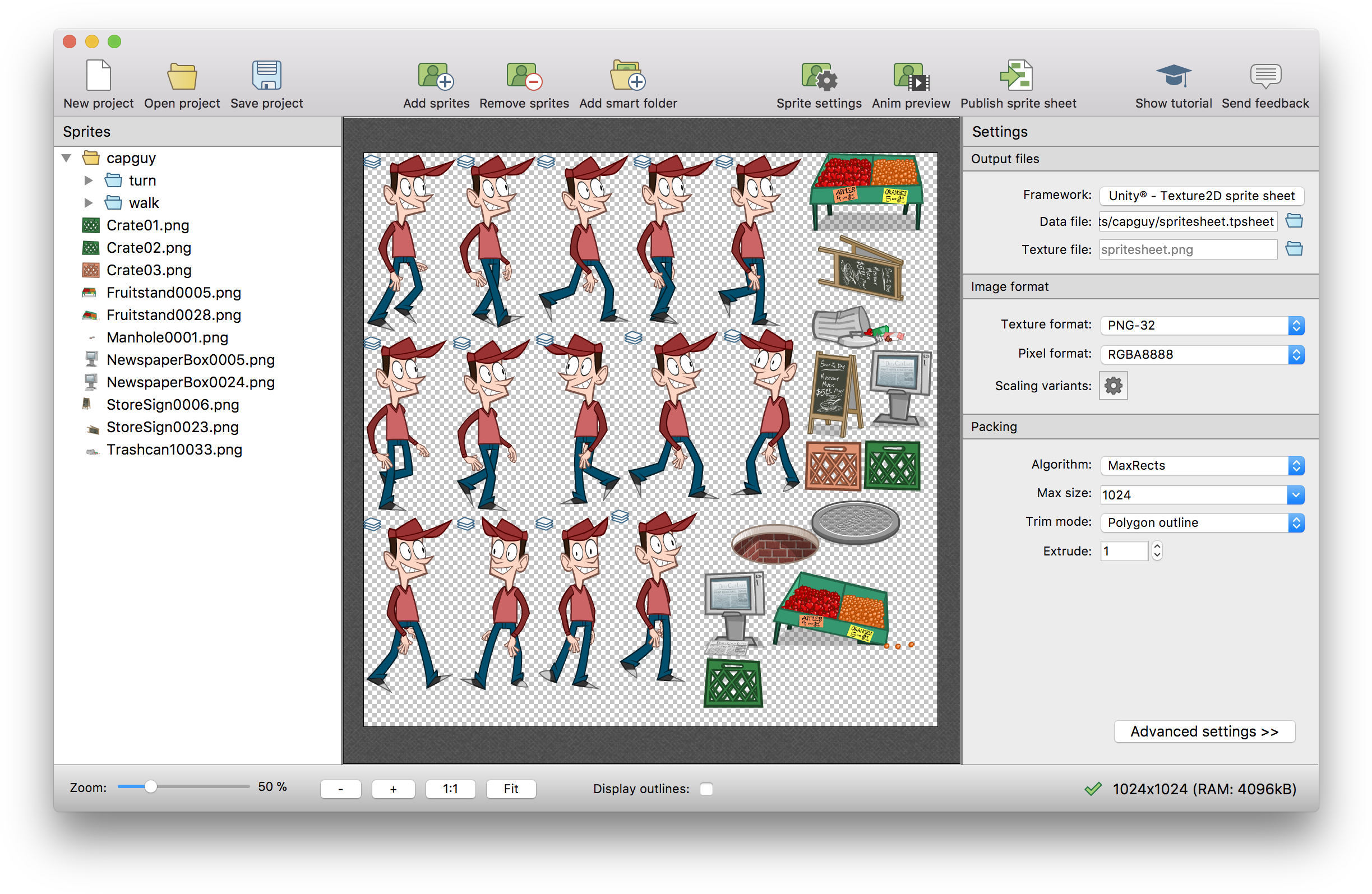Click the Fit zoom button
Screen dimensions: 1372x894
point(511,789)
